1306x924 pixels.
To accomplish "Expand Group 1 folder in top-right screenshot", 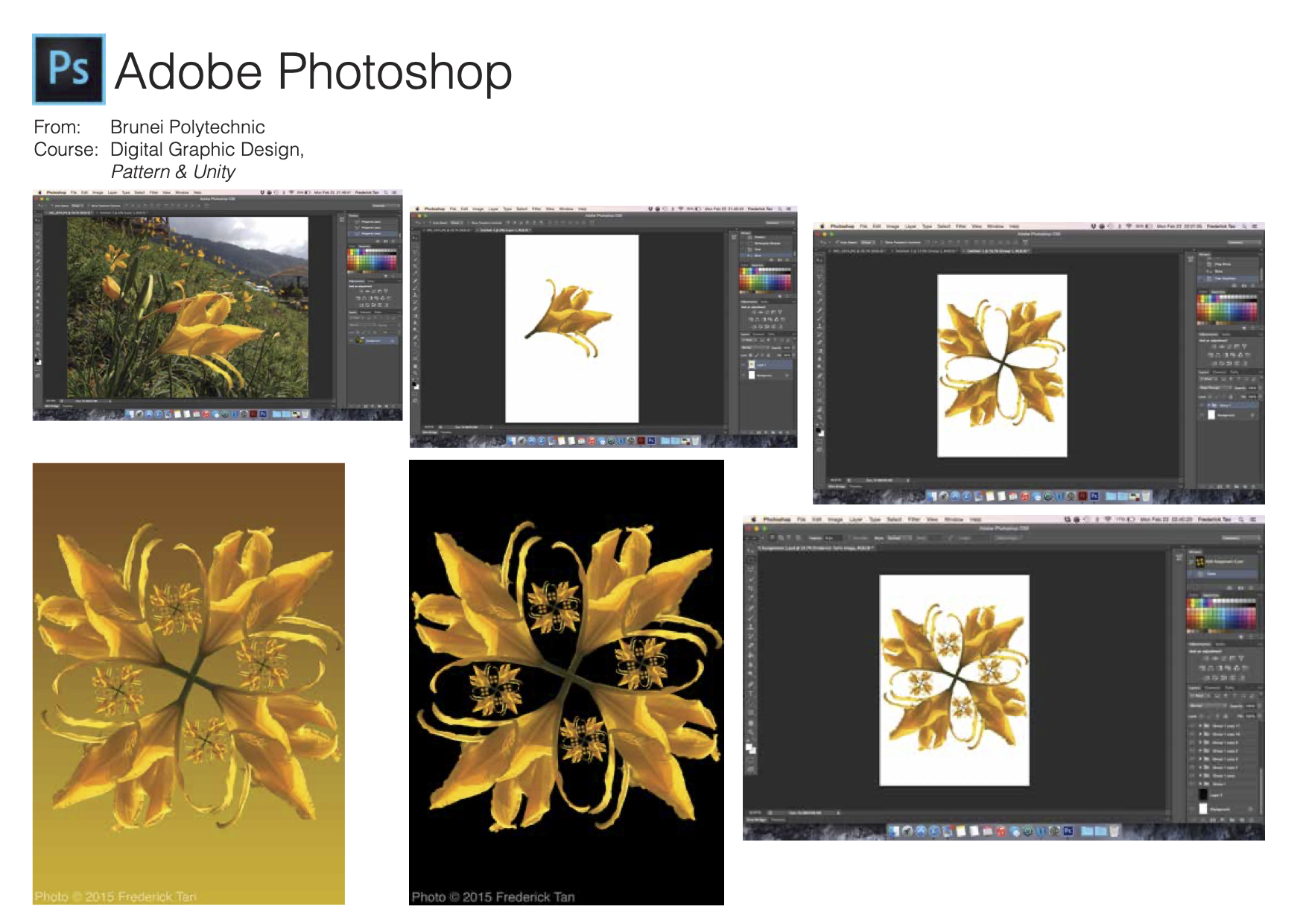I will point(1208,405).
